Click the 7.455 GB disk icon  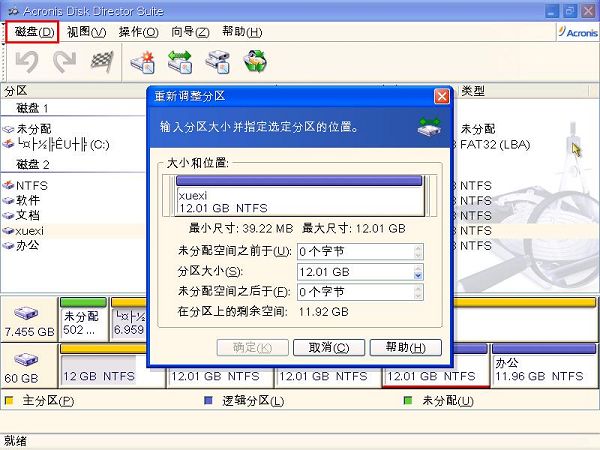(26, 313)
